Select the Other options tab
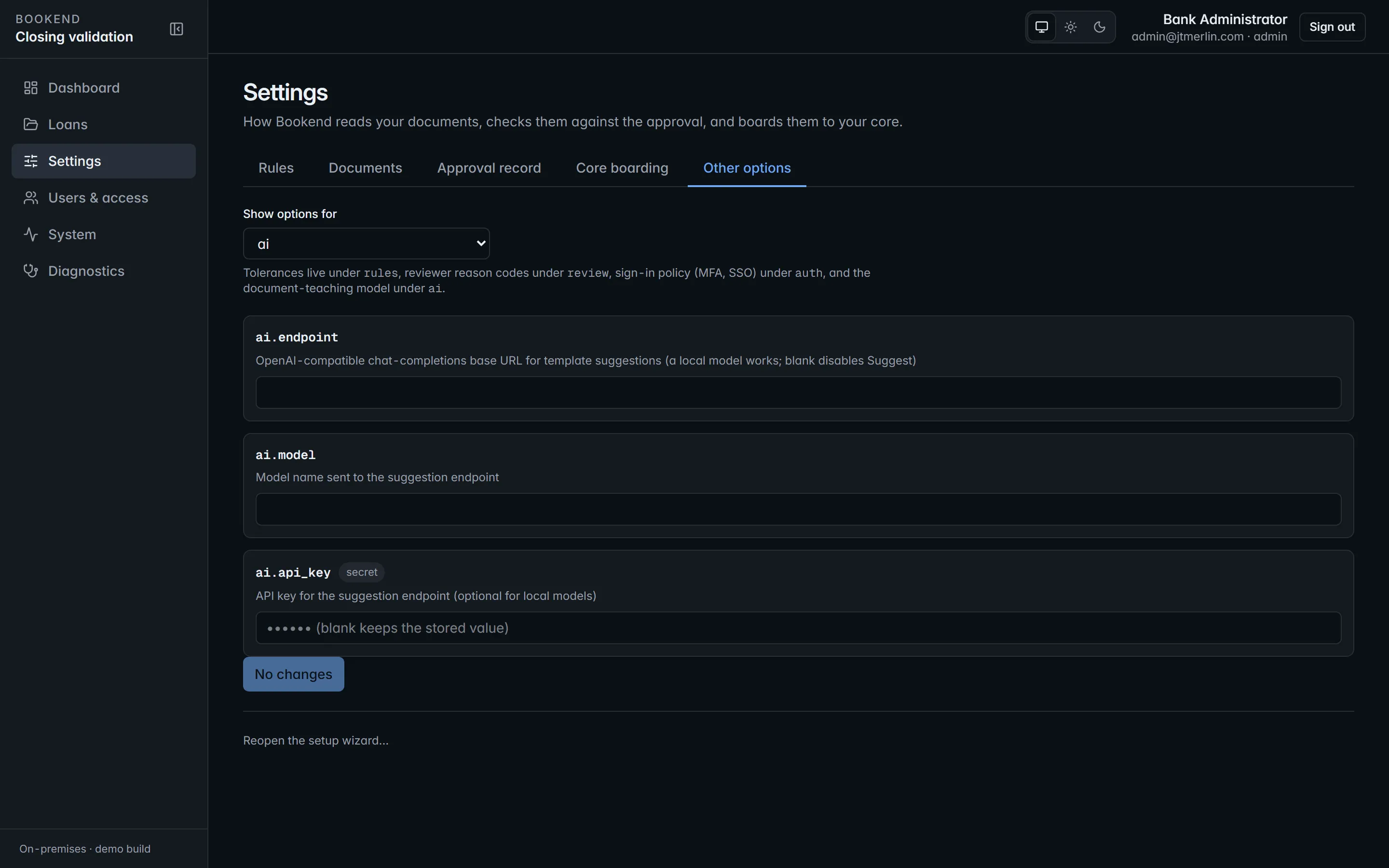Viewport: 1389px width, 868px height. point(747,168)
